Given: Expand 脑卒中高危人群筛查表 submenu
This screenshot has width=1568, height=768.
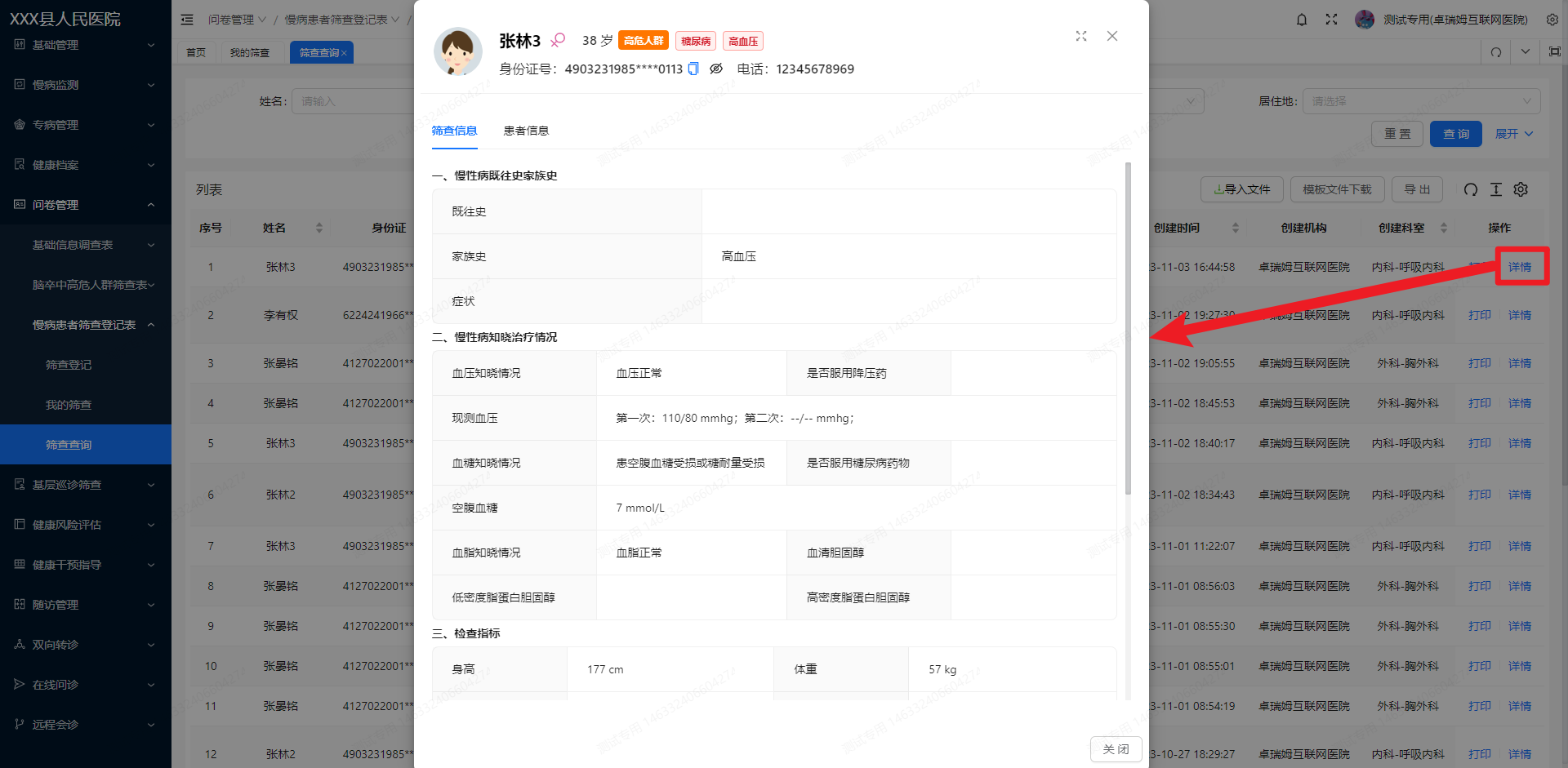Looking at the screenshot, I should click(x=86, y=285).
